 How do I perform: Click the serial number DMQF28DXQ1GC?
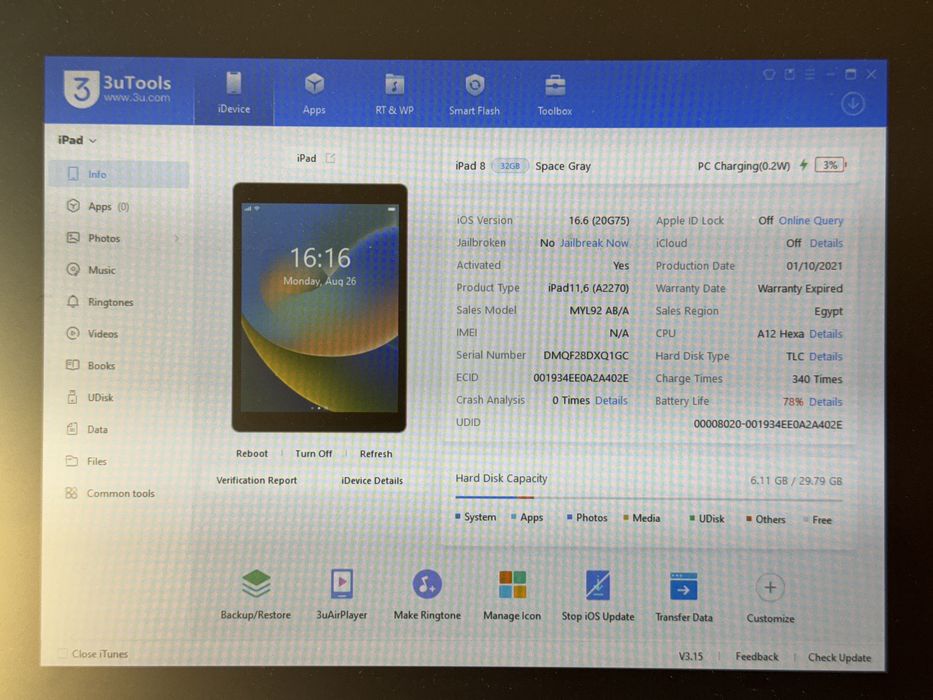pyautogui.click(x=586, y=355)
